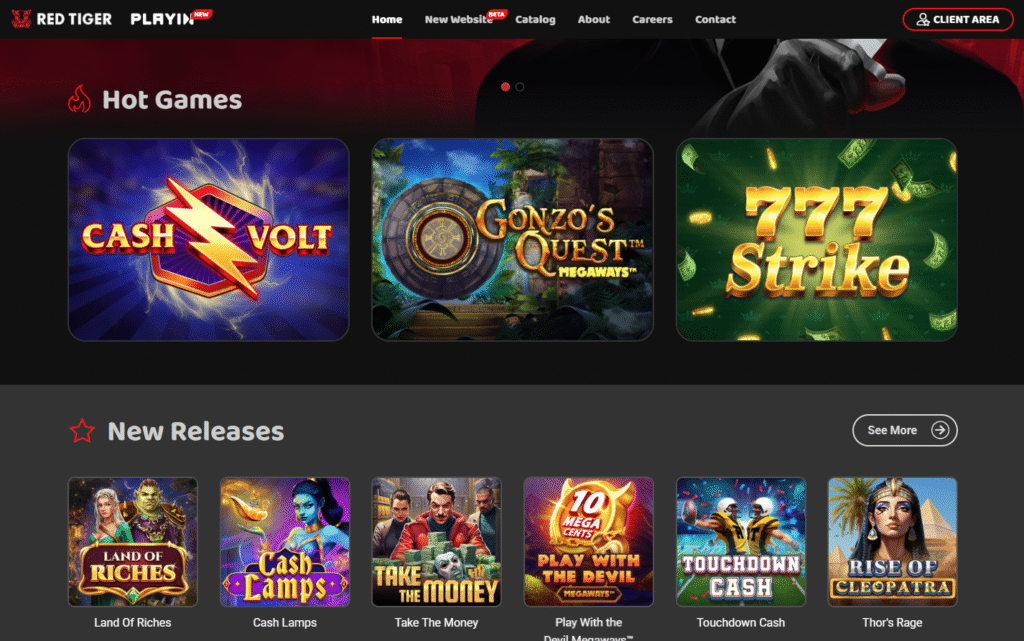
Task: Open the Cash Volt hot game
Action: [x=208, y=240]
